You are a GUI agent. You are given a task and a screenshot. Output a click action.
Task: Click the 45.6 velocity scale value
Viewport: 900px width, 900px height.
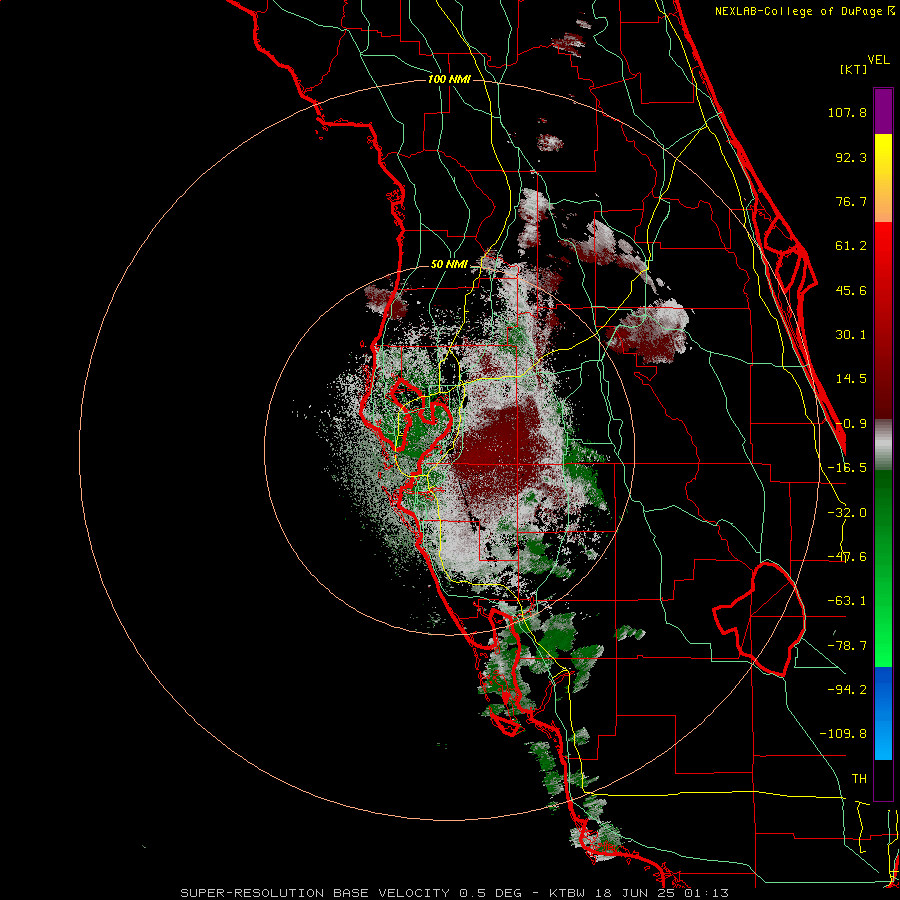[x=851, y=290]
